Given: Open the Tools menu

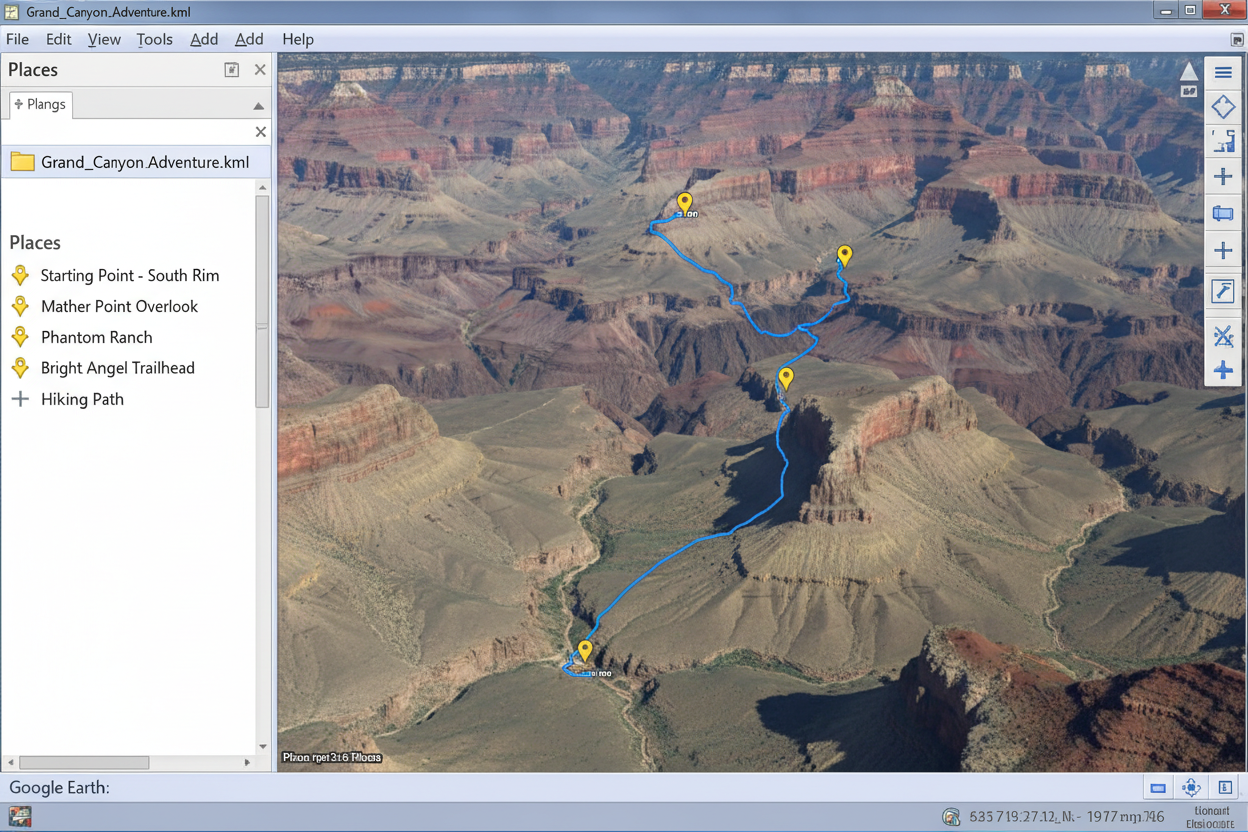Looking at the screenshot, I should [154, 39].
